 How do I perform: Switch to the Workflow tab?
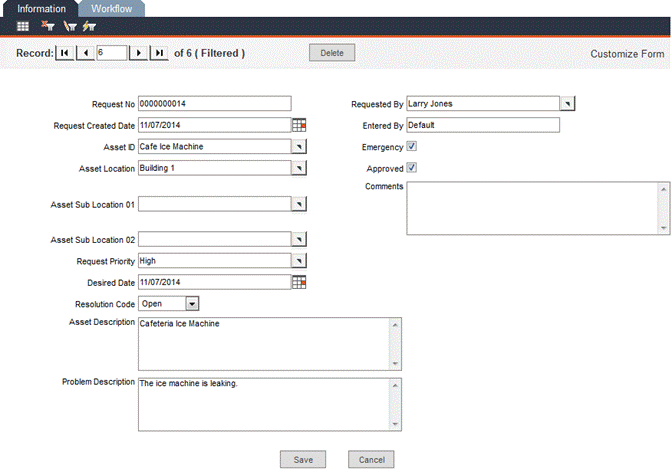click(111, 8)
